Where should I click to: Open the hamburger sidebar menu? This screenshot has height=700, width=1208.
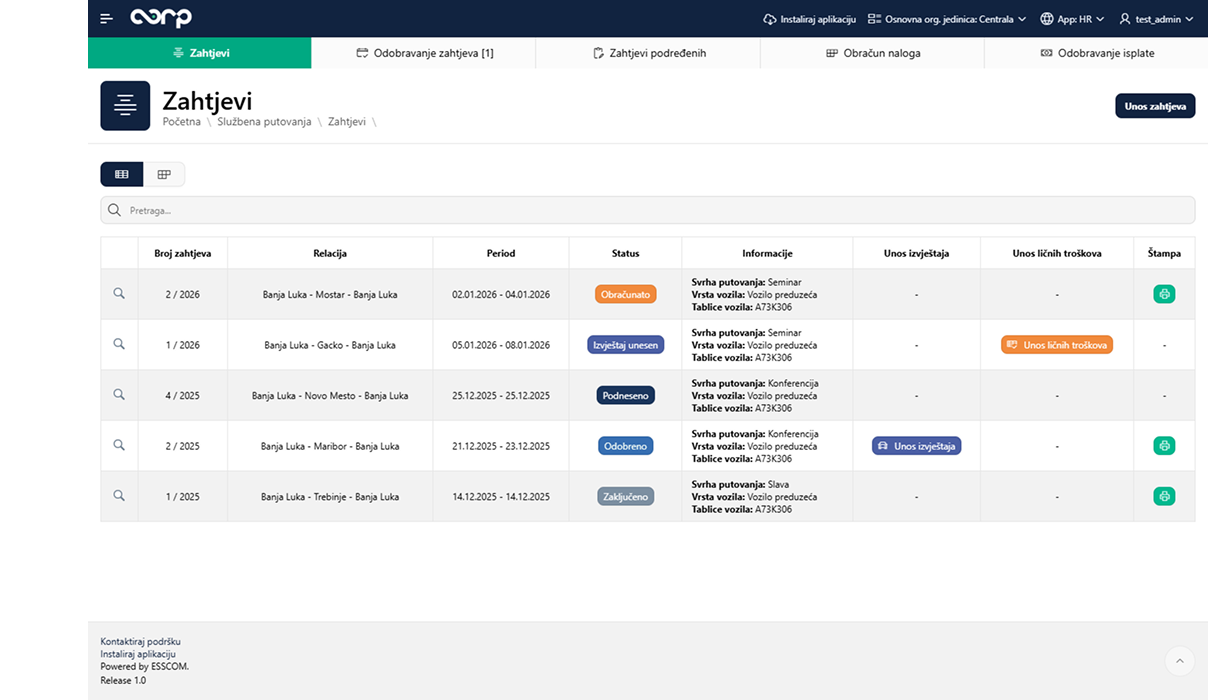click(x=107, y=19)
